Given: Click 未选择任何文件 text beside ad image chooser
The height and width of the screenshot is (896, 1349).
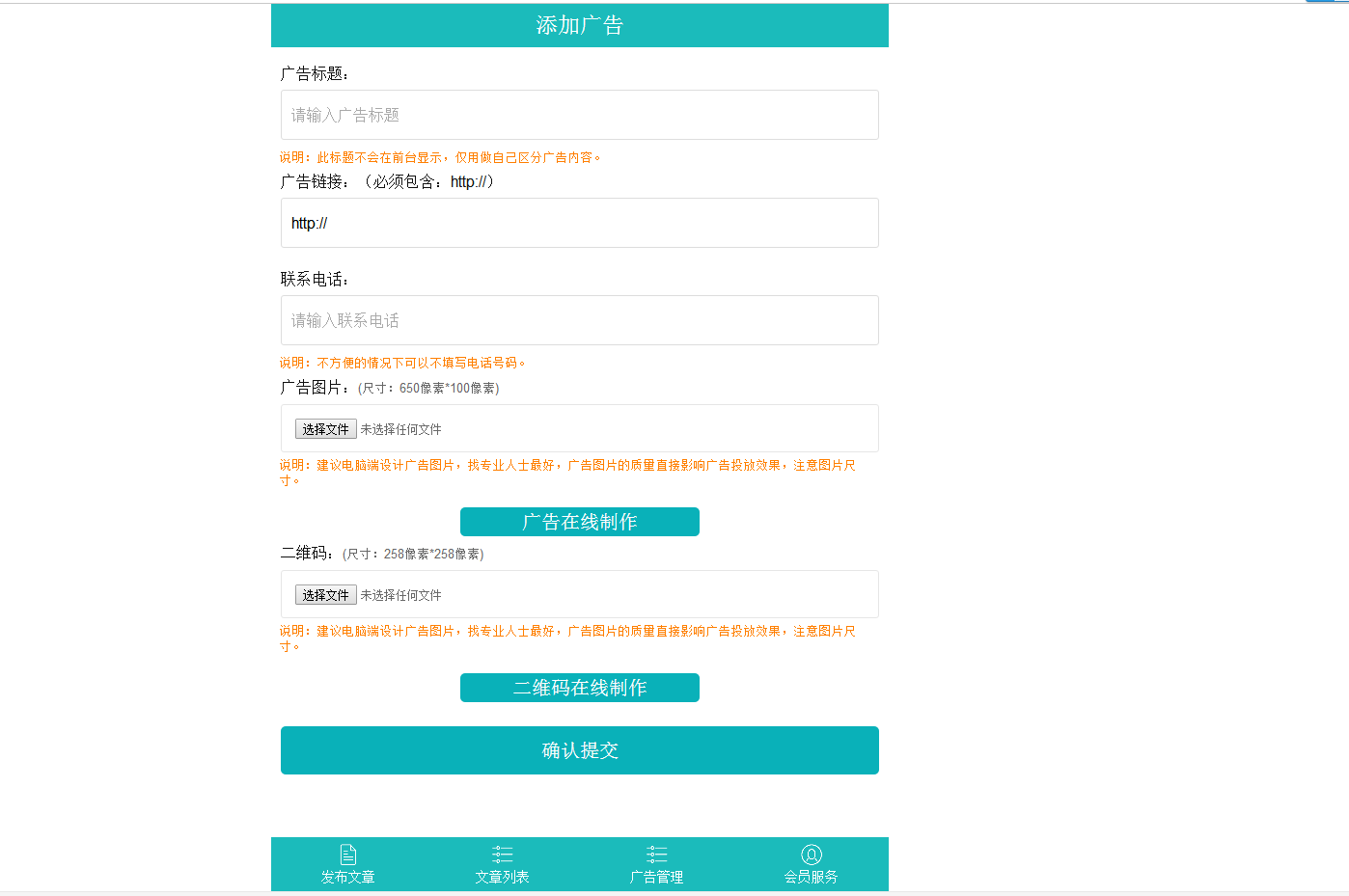Looking at the screenshot, I should click(x=401, y=428).
